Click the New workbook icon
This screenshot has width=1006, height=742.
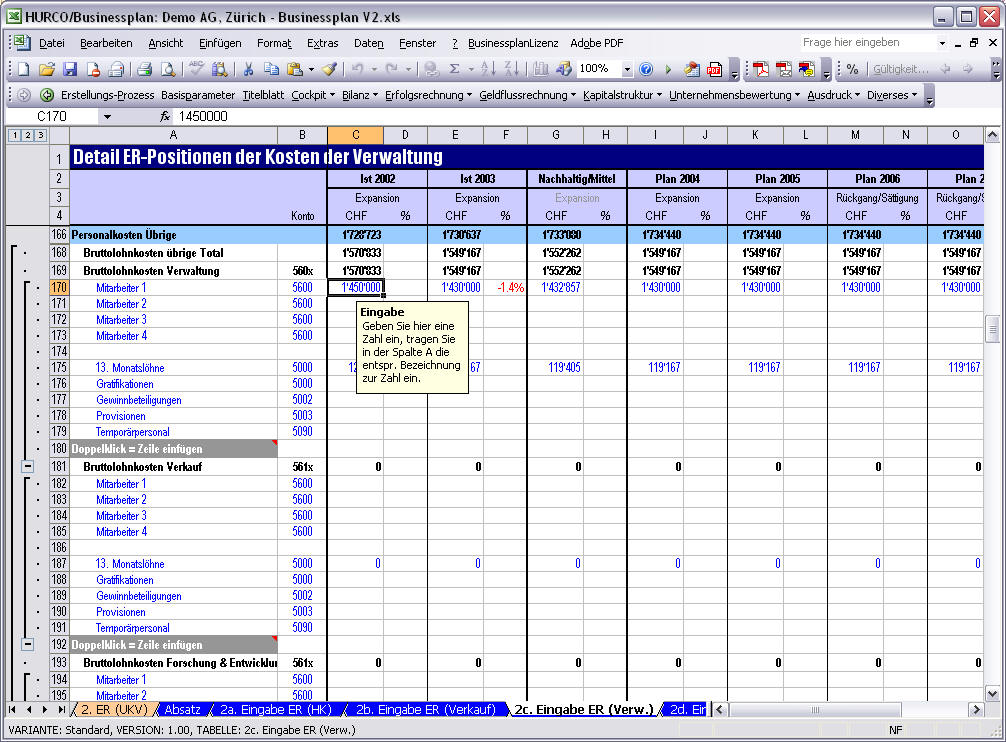(24, 69)
